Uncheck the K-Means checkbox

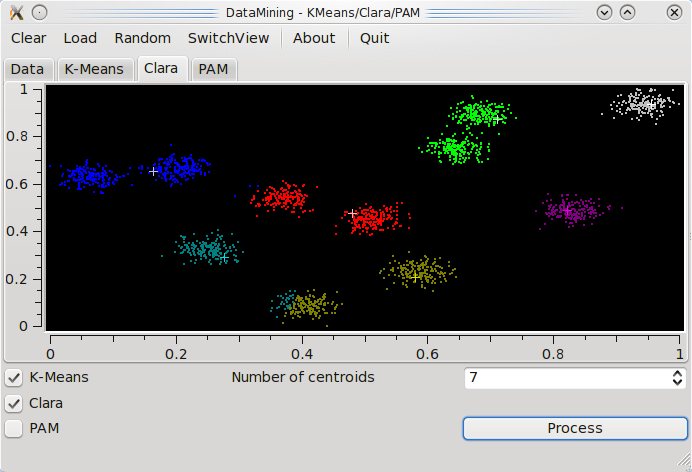(x=14, y=378)
